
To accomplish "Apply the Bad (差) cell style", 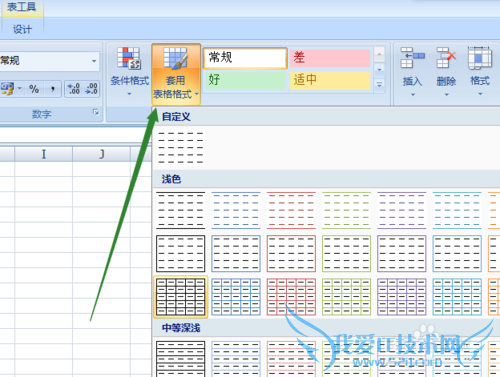I will point(330,58).
